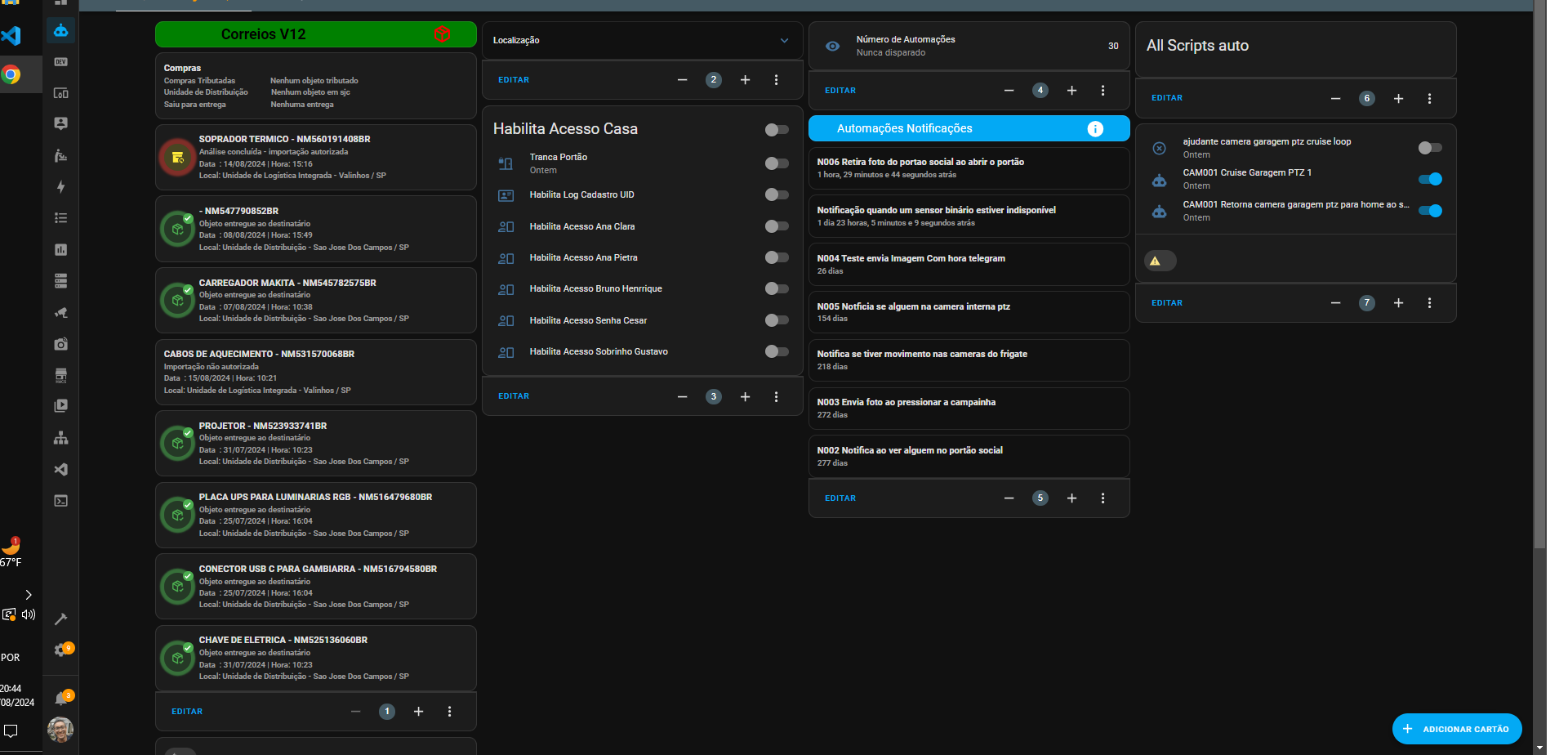Viewport: 1568px width, 755px height.
Task: Toggle the Habilita Acesso Casa master switch
Action: click(777, 130)
